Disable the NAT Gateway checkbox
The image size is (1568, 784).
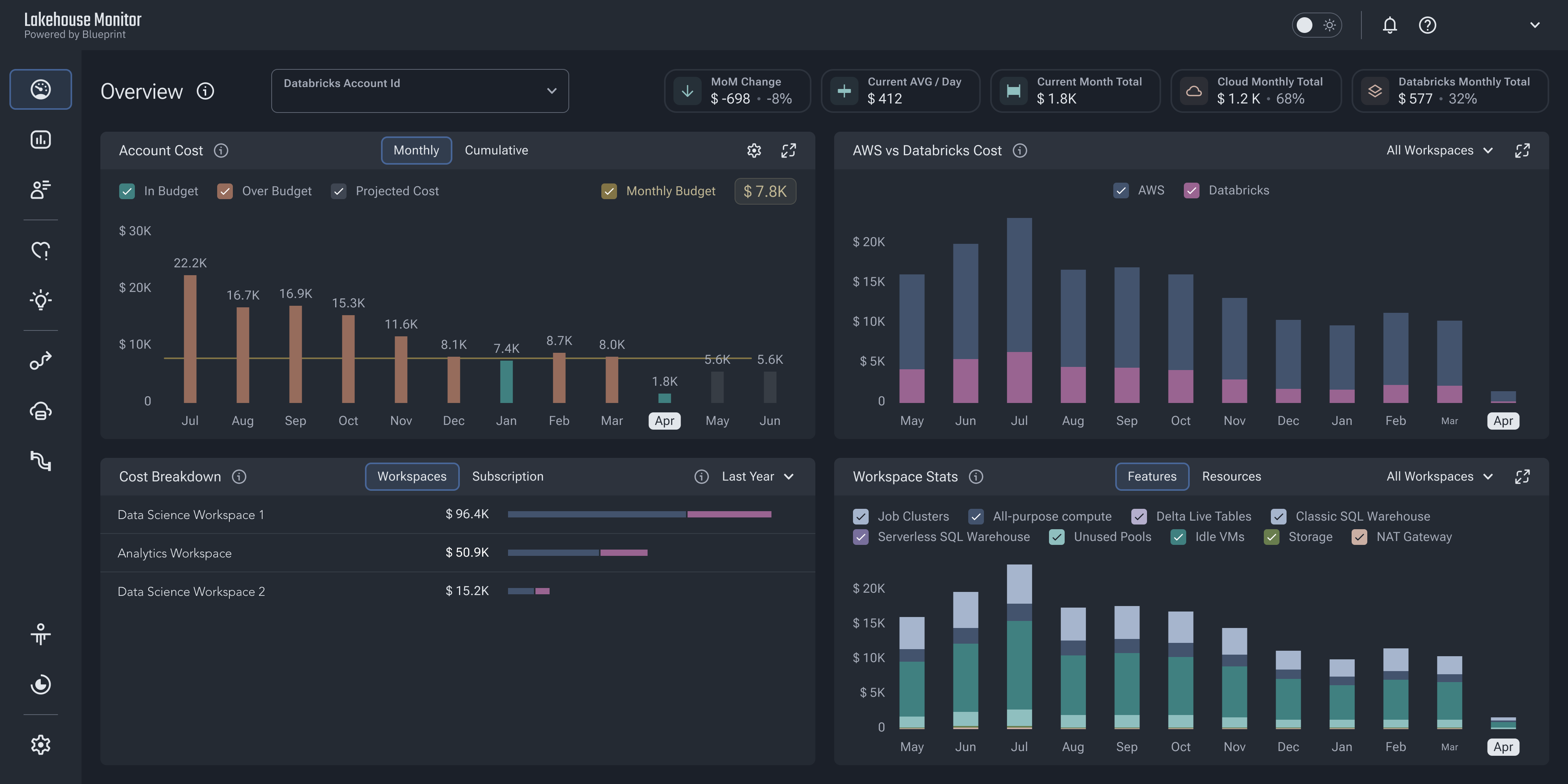[x=1359, y=537]
